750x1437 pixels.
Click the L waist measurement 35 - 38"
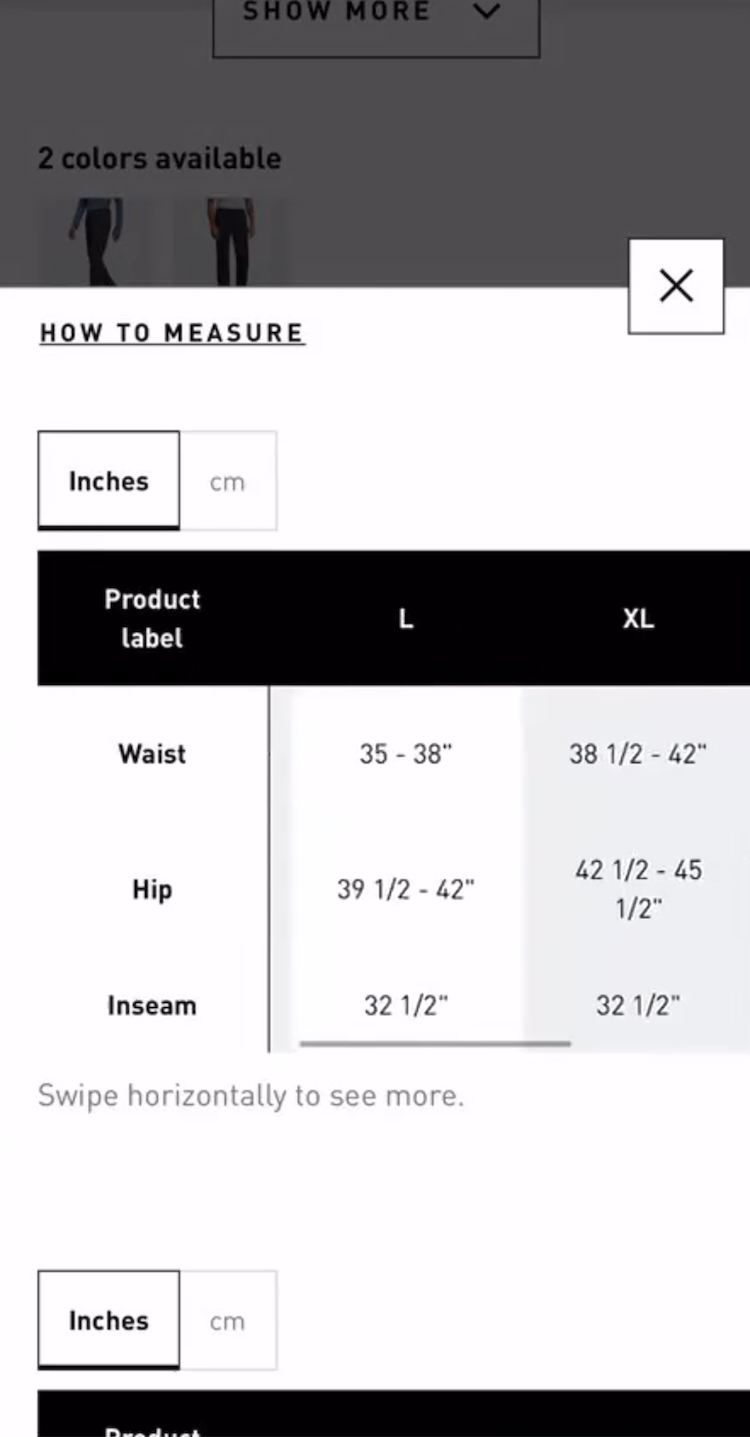[x=405, y=753]
